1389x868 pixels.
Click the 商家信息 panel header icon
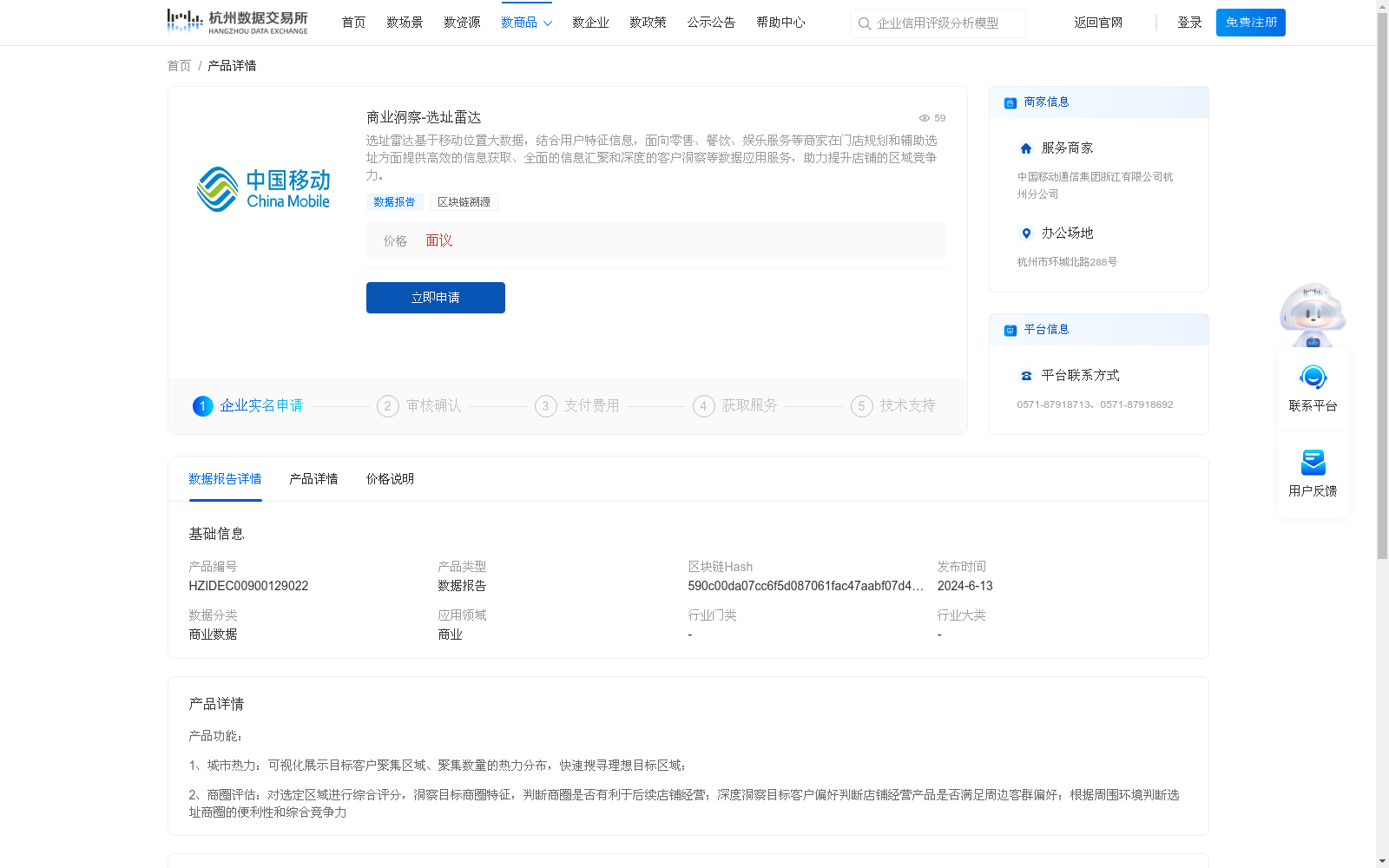(x=1010, y=102)
